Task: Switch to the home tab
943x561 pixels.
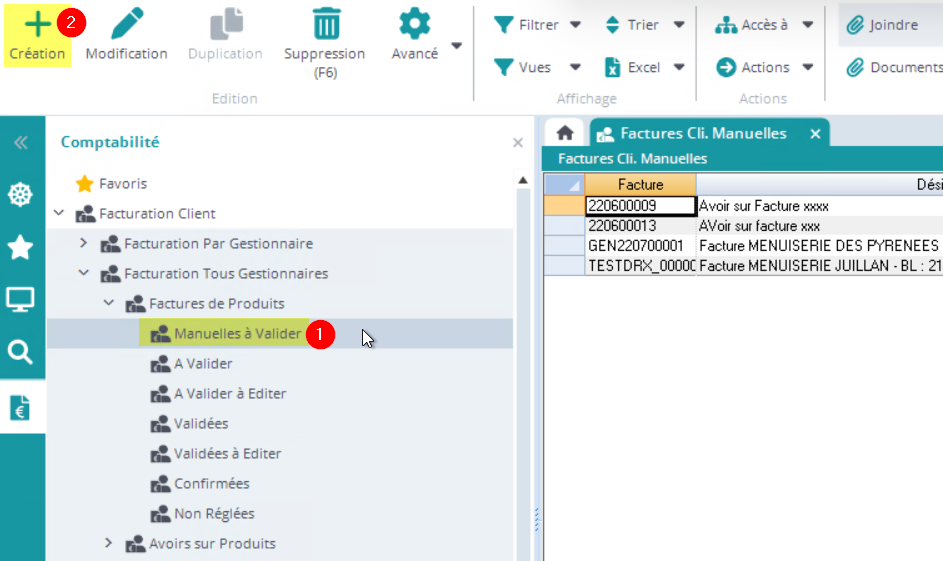Action: point(564,133)
